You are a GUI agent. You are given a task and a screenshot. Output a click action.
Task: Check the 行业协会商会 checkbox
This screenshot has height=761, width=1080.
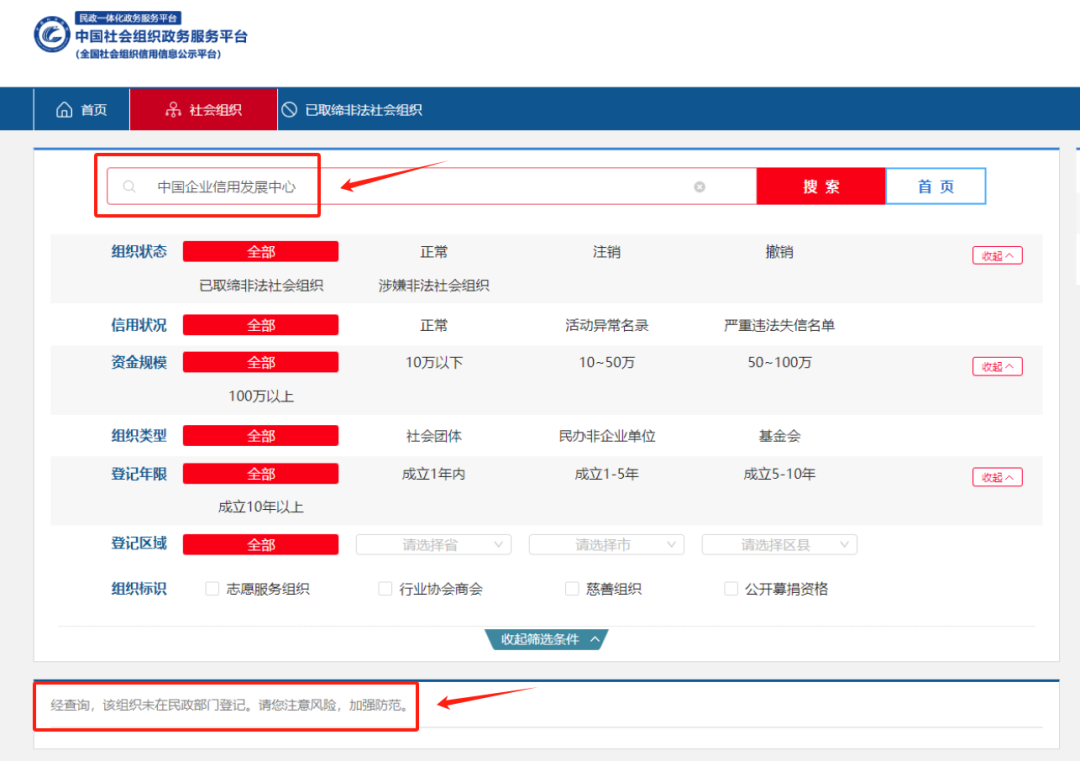tap(385, 589)
